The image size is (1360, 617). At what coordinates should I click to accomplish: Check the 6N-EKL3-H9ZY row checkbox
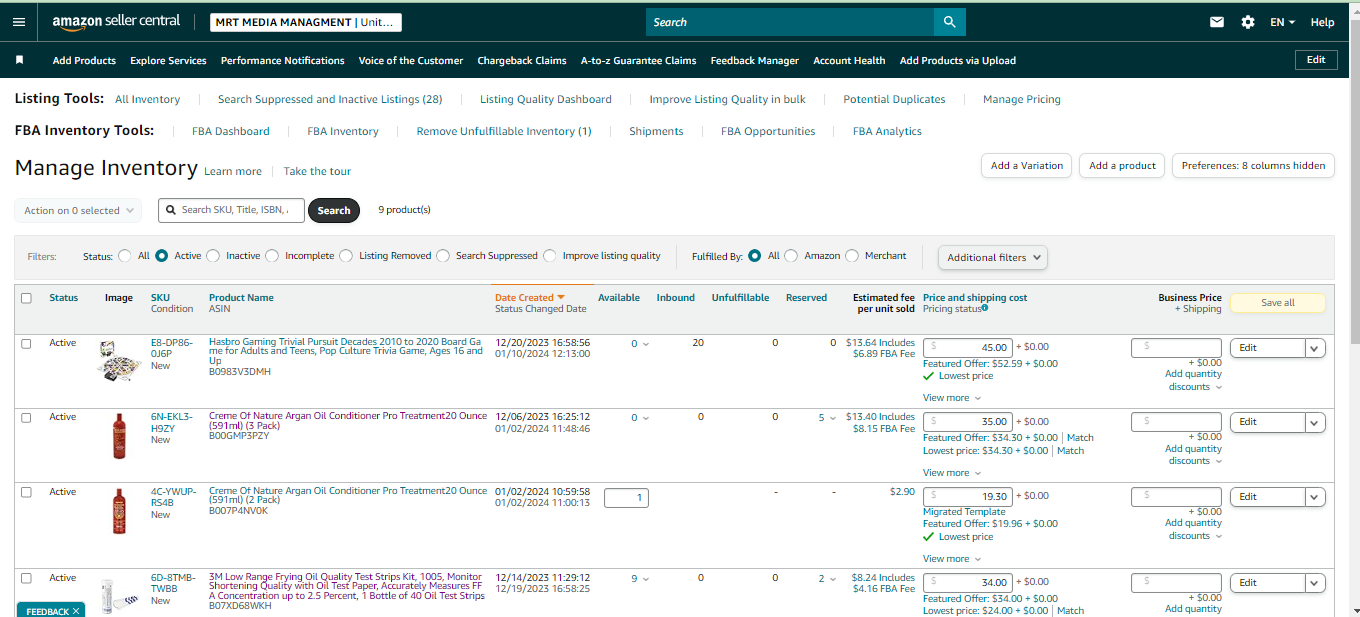click(26, 417)
